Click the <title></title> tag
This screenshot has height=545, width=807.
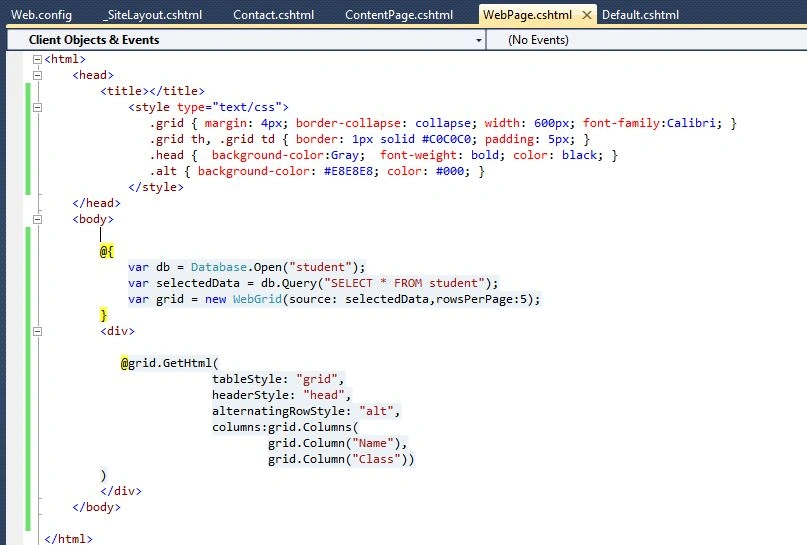152,91
